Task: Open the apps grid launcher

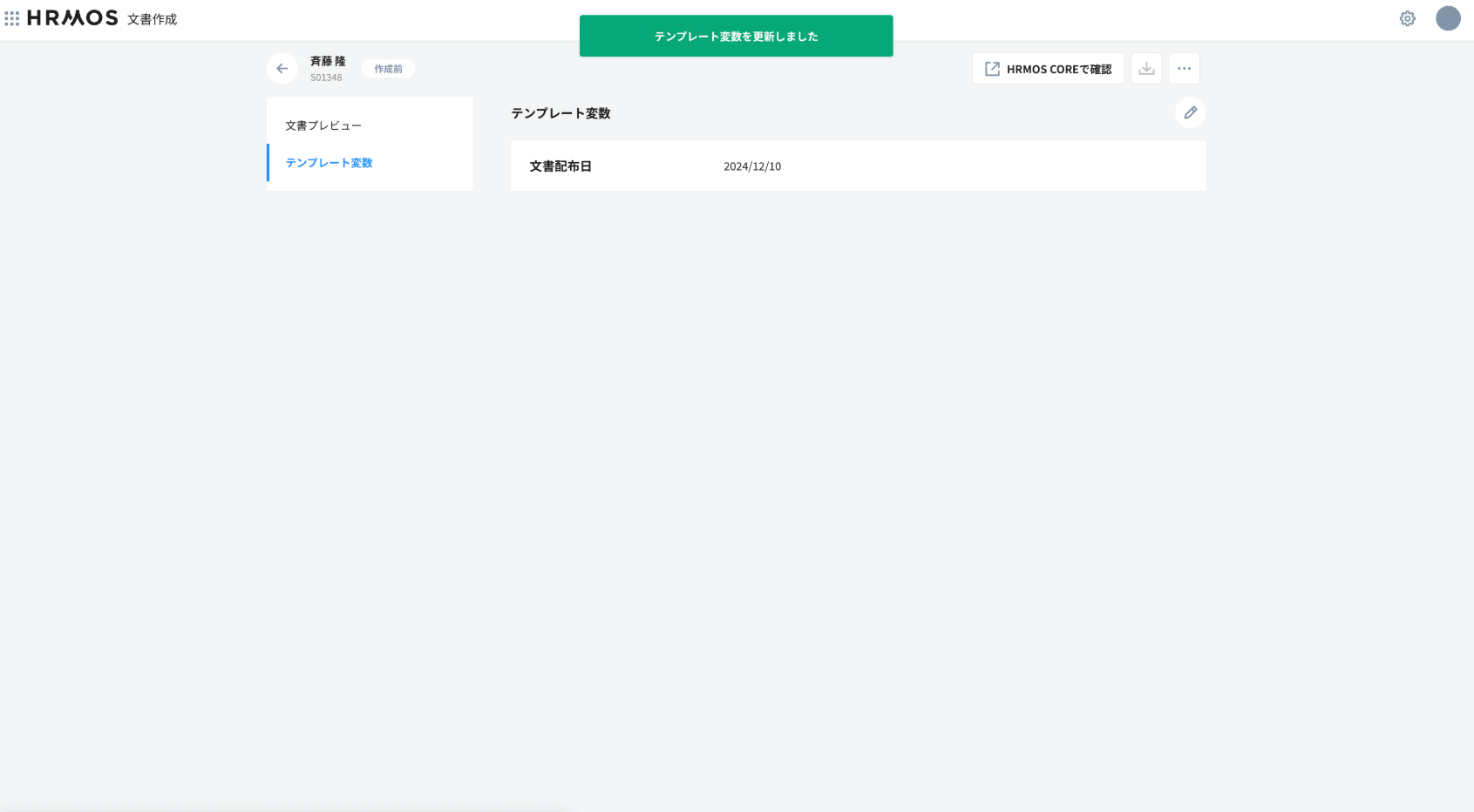Action: (x=12, y=18)
